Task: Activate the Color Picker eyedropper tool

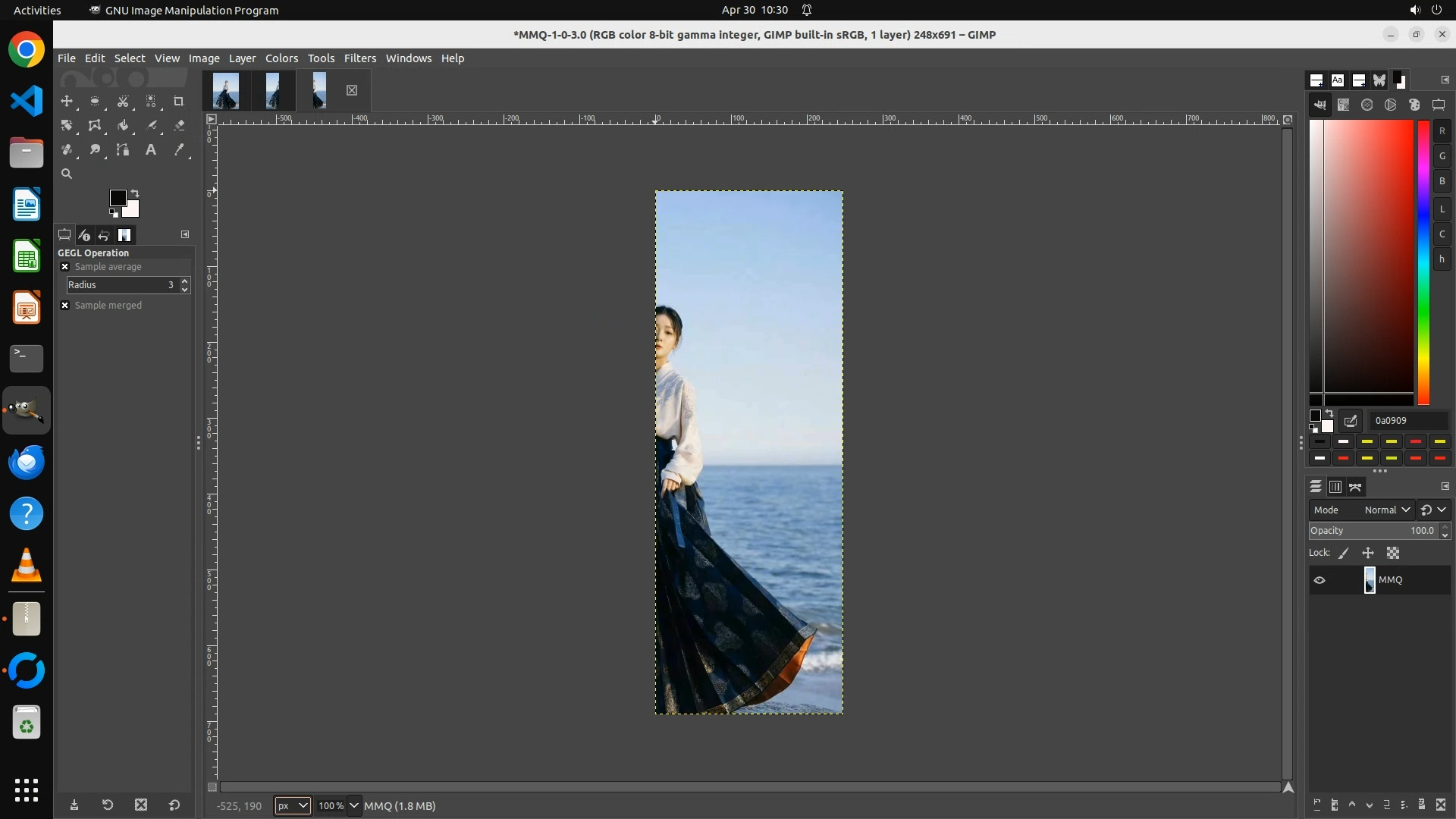Action: click(179, 150)
